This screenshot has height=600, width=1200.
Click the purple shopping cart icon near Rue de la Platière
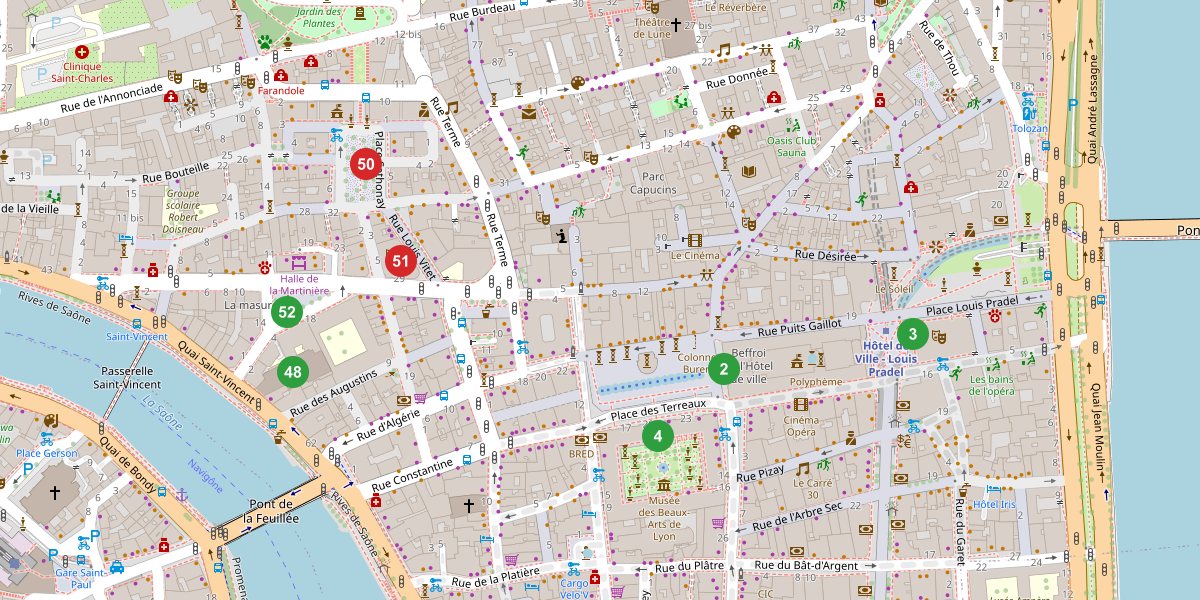point(511,559)
